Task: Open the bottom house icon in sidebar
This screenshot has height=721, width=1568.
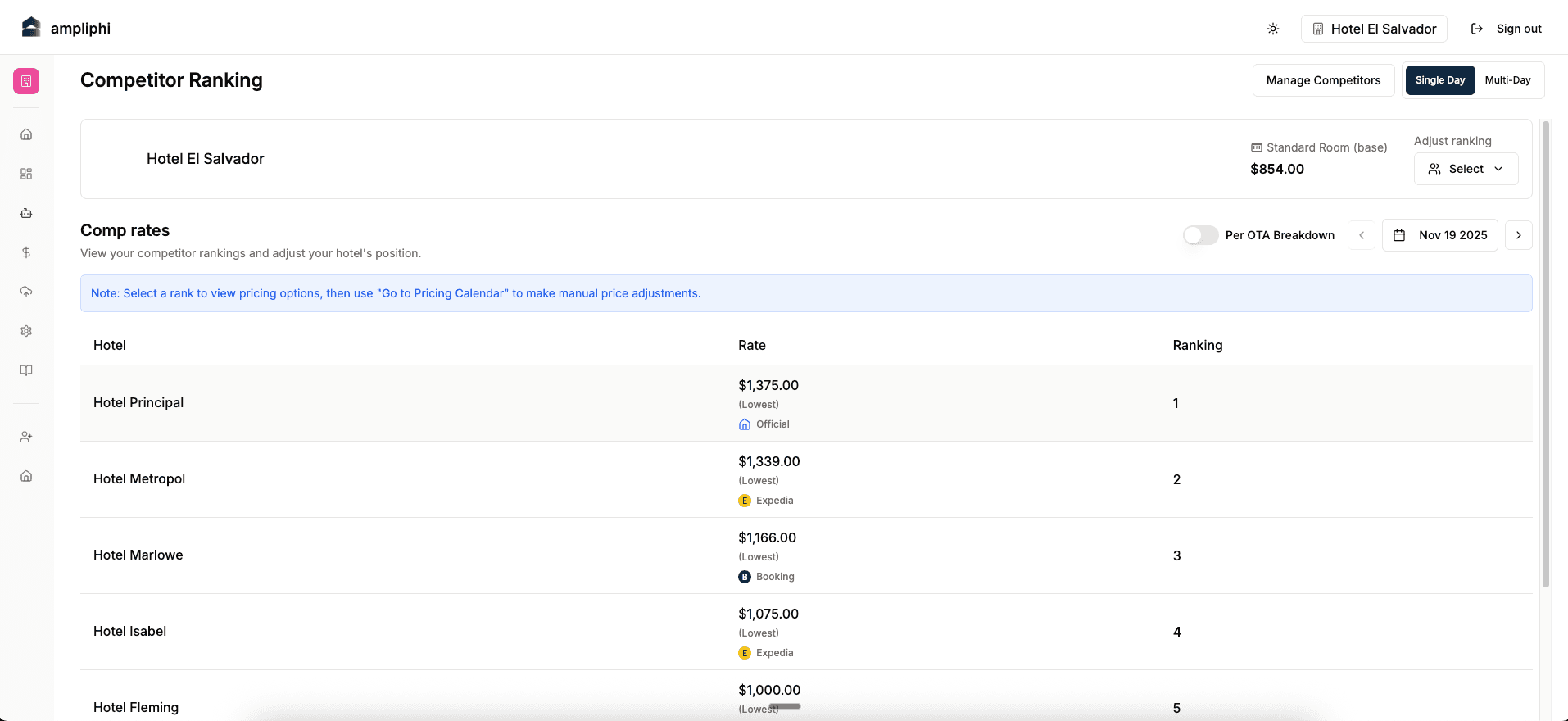Action: [x=26, y=476]
